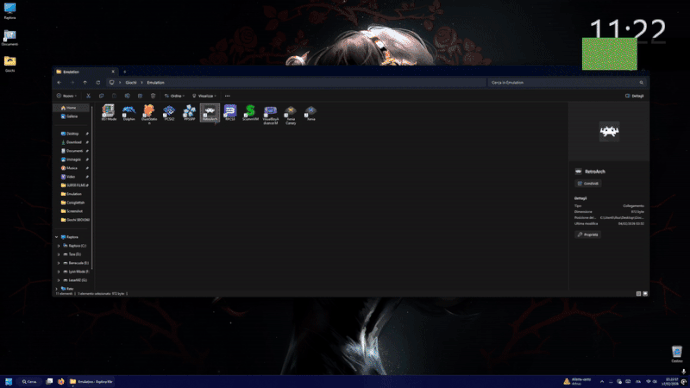The height and width of the screenshot is (388, 690).
Task: Open the three-dots more options menu
Action: [228, 95]
